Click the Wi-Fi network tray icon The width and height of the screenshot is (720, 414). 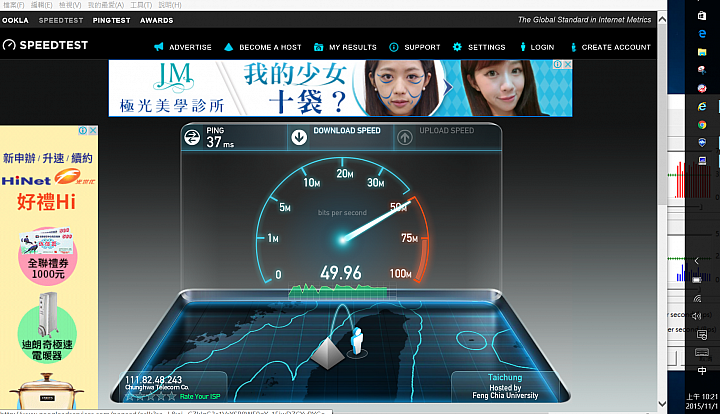[697, 298]
